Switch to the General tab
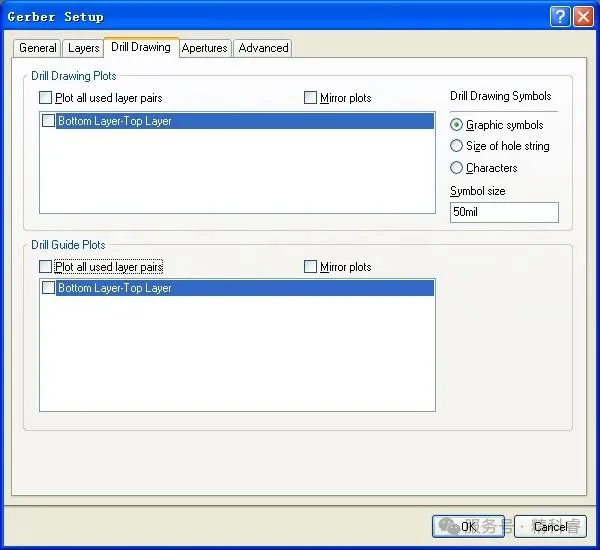The width and height of the screenshot is (600, 550). [38, 48]
